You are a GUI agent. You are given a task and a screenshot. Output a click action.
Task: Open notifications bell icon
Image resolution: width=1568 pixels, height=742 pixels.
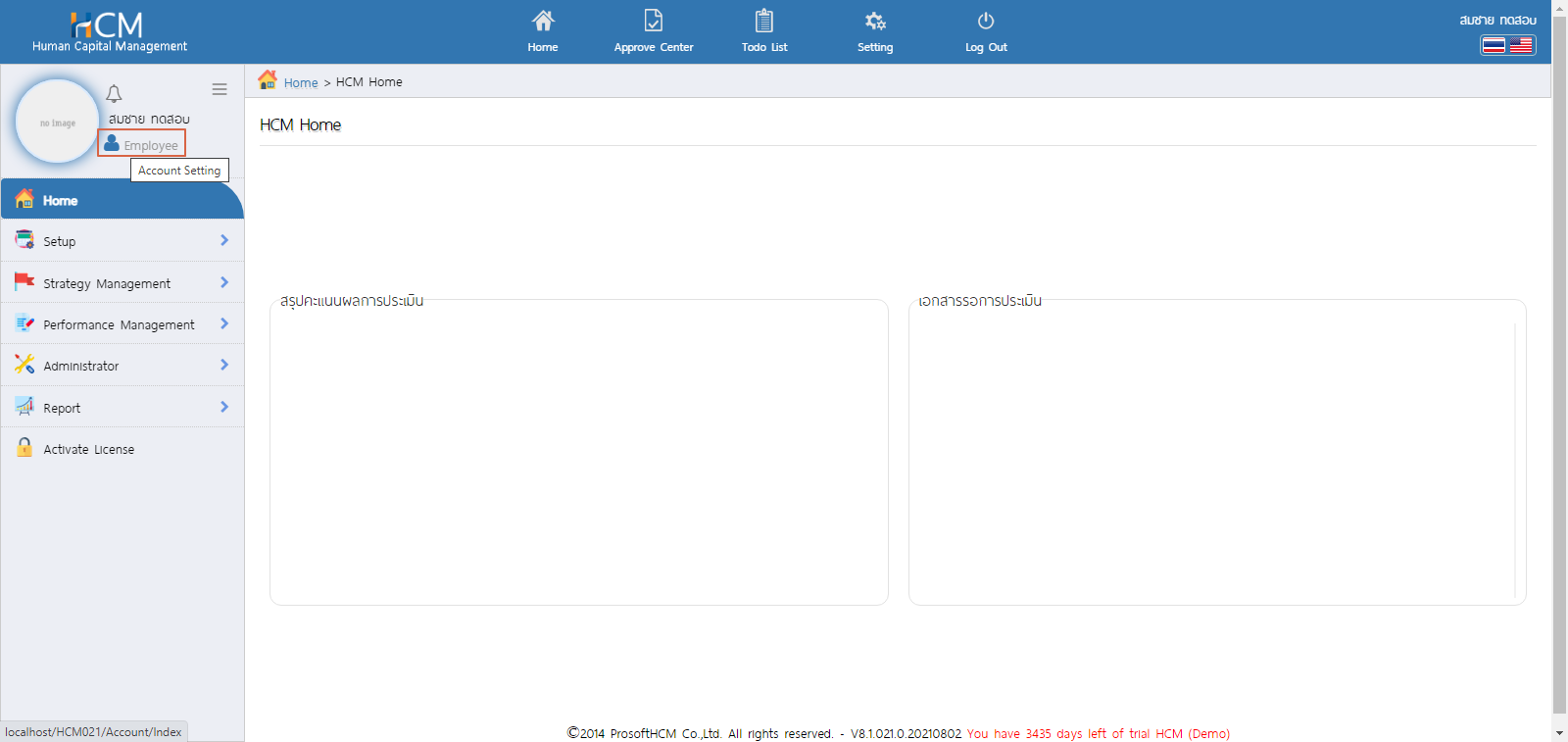coord(114,94)
